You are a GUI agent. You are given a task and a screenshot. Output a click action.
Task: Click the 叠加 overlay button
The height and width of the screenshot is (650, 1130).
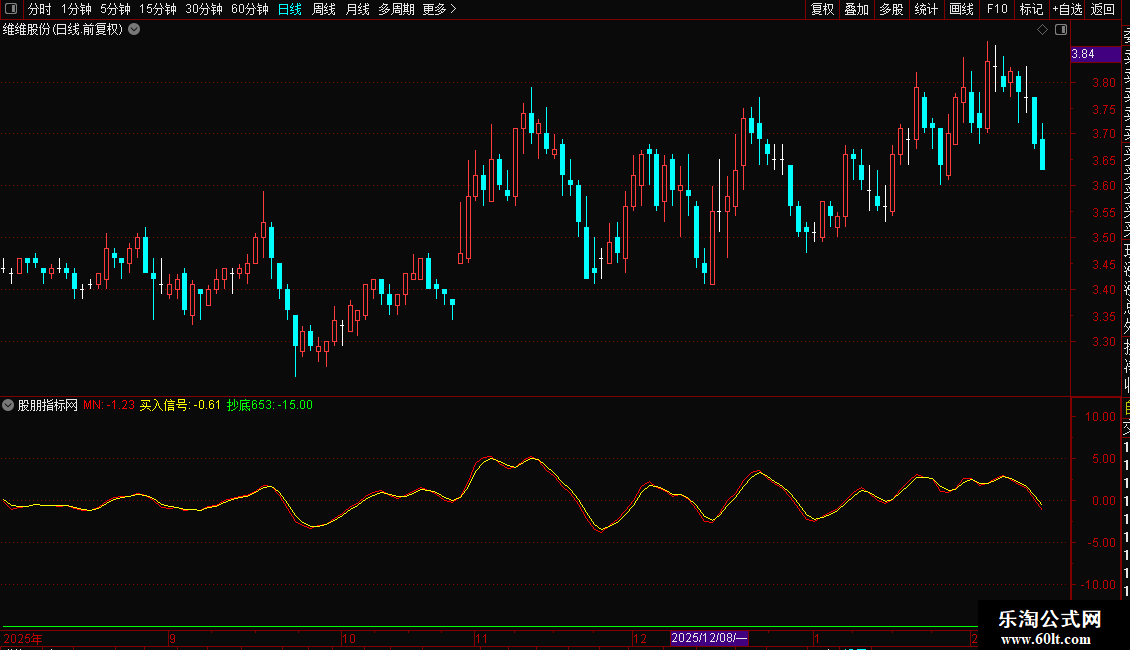point(857,9)
